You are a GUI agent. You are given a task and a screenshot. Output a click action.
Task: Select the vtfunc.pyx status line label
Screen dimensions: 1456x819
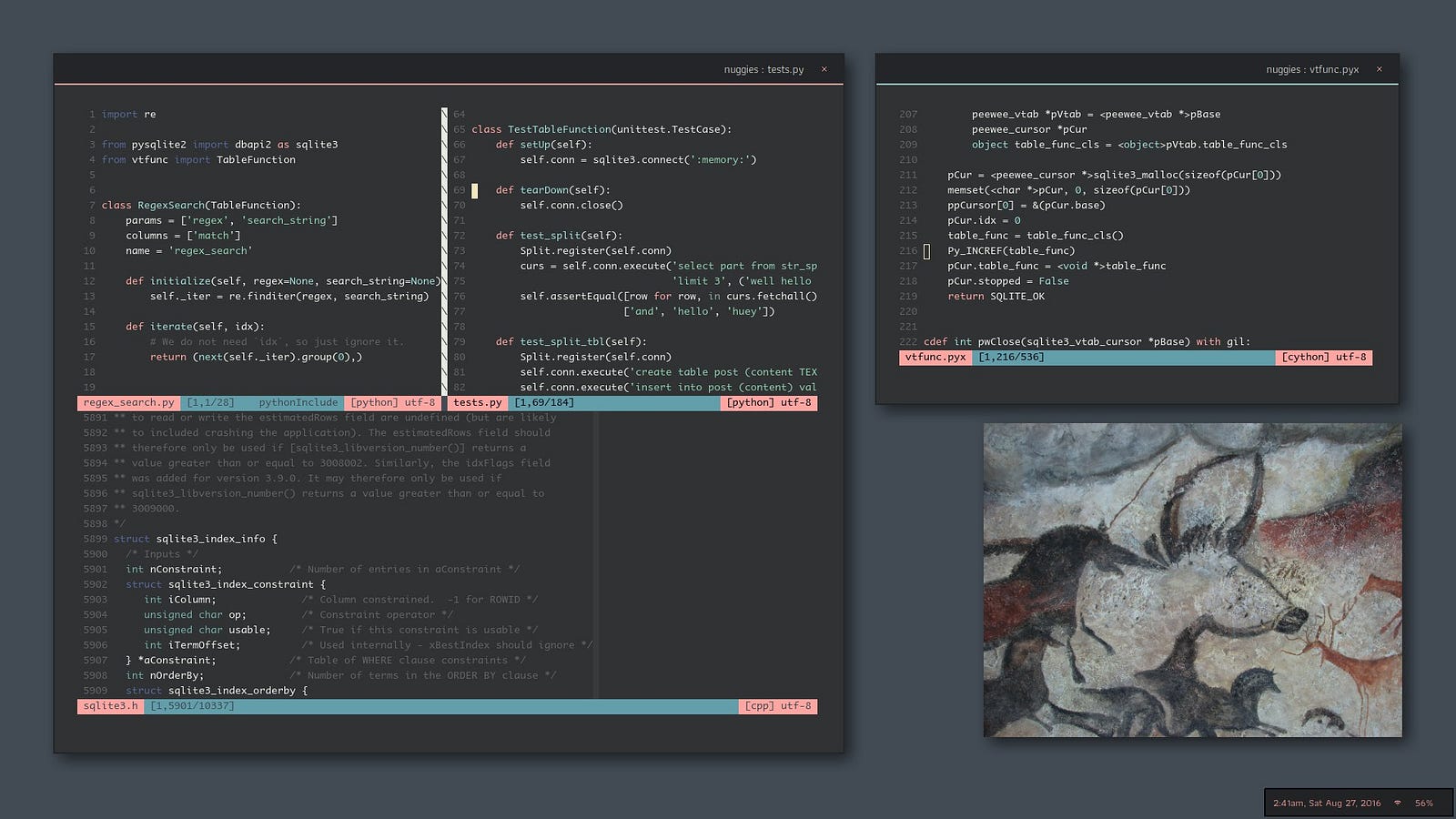[x=935, y=358]
